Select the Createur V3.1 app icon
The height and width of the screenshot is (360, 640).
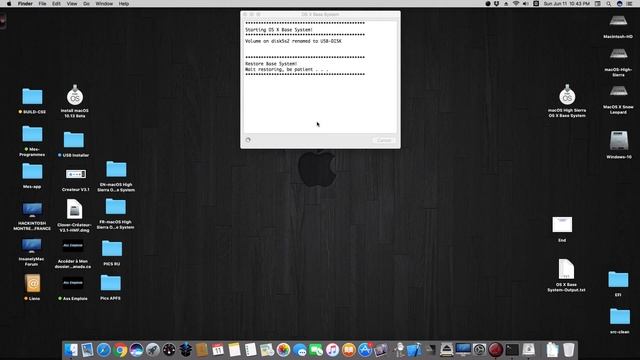(x=76, y=174)
